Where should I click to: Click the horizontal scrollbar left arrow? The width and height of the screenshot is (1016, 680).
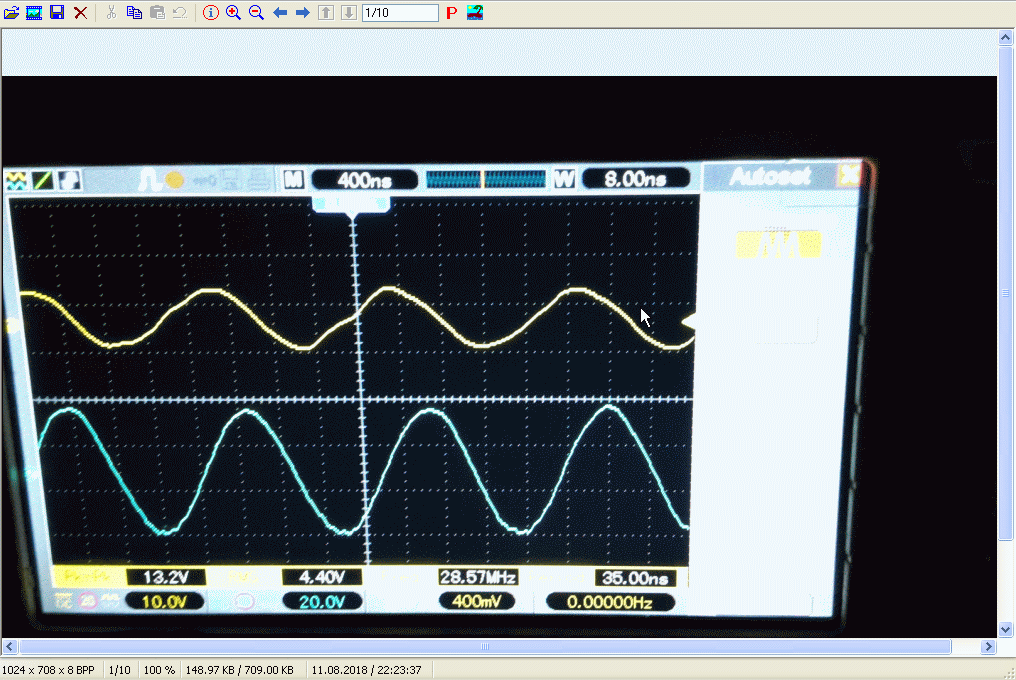click(9, 647)
